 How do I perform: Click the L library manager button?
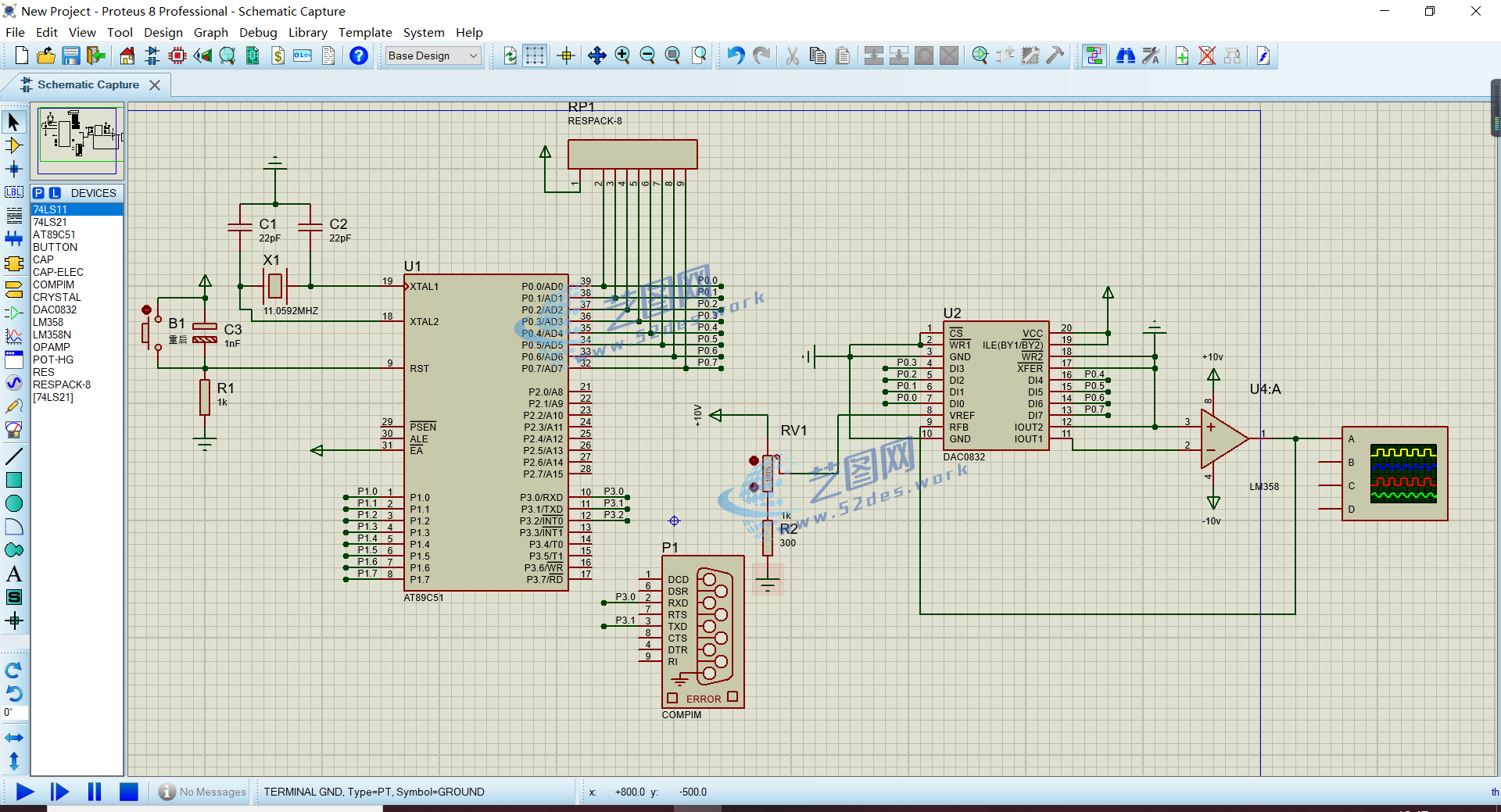pos(55,193)
